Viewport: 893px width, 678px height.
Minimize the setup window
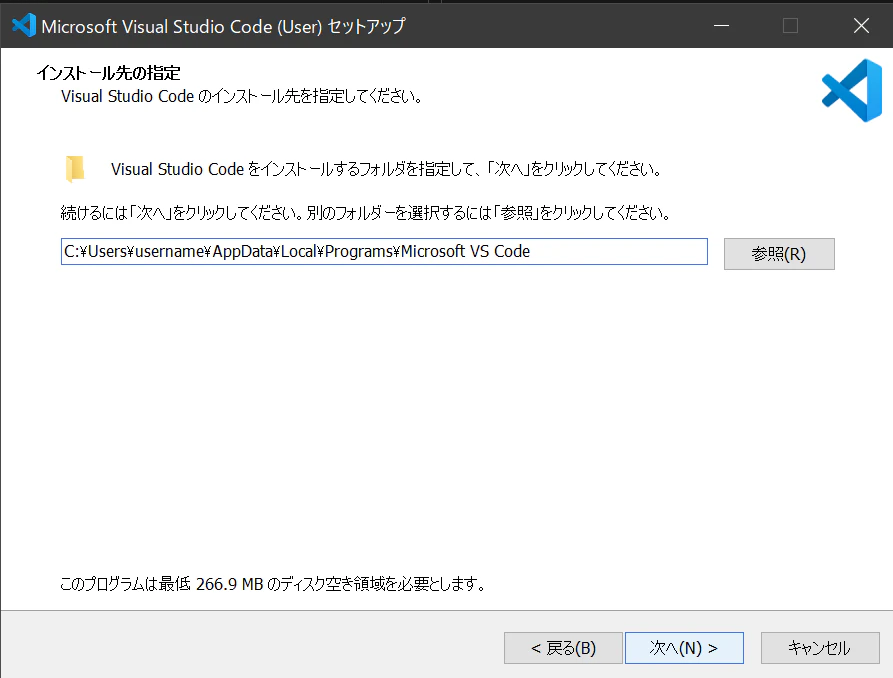tap(722, 26)
